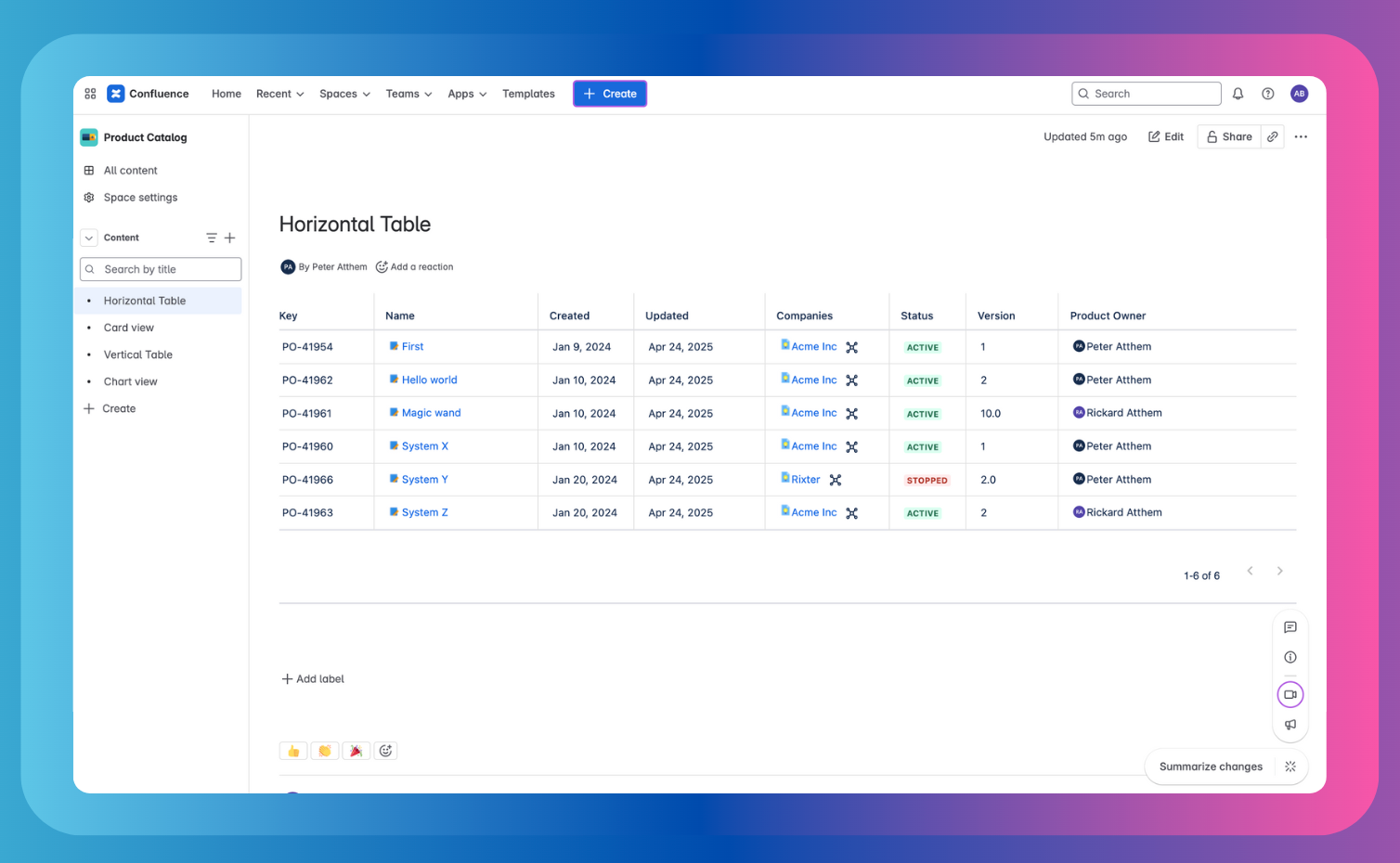Open the Hello world link
Image resolution: width=1400 pixels, height=863 pixels.
click(x=429, y=380)
